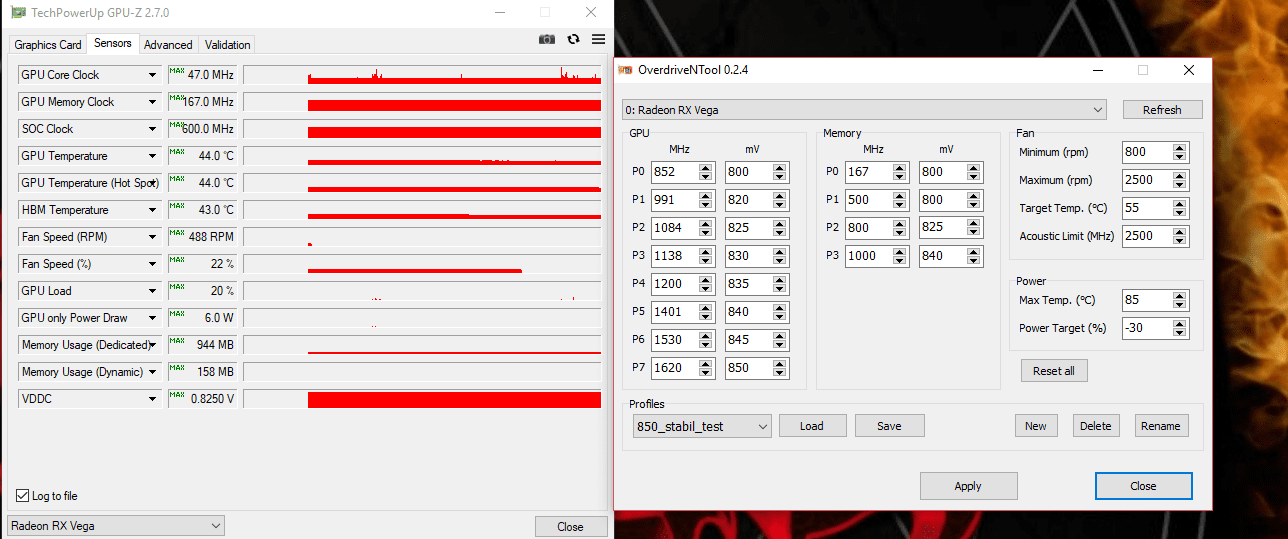This screenshot has height=539, width=1288.
Task: Click the GPU P4 mV stepper arrows
Action: [x=780, y=284]
